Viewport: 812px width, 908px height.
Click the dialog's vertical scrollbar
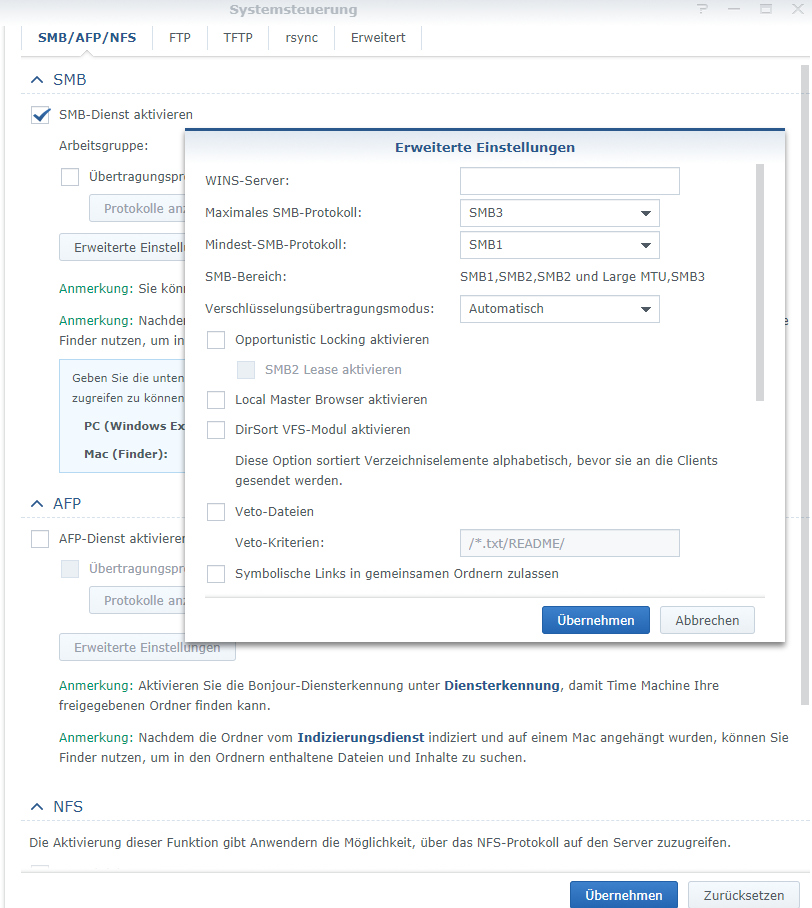760,283
